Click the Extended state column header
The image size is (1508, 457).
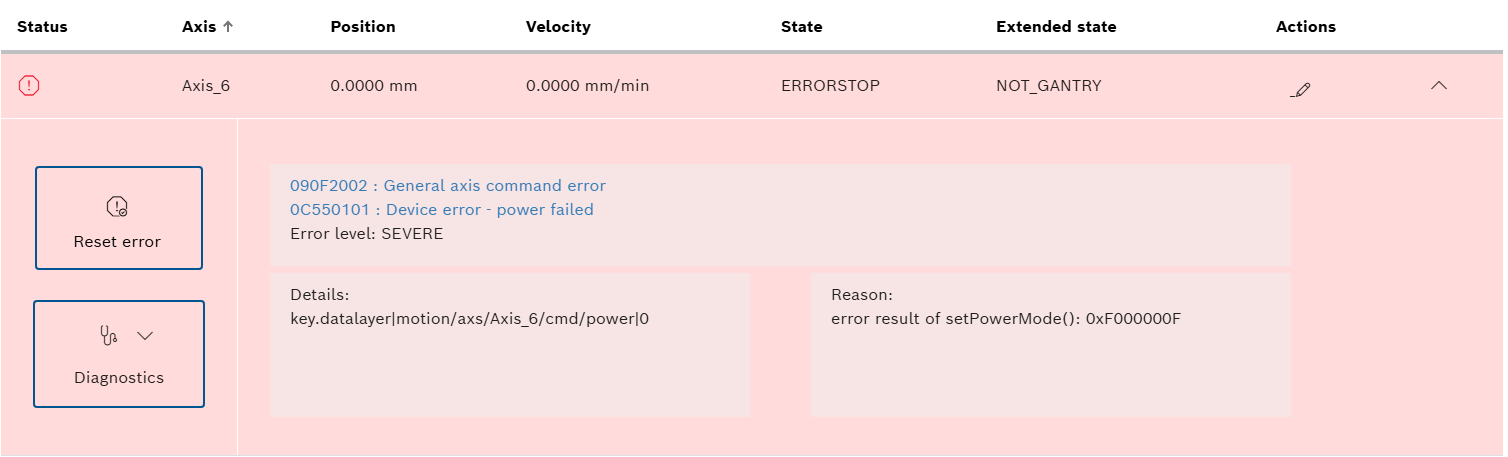tap(1055, 27)
